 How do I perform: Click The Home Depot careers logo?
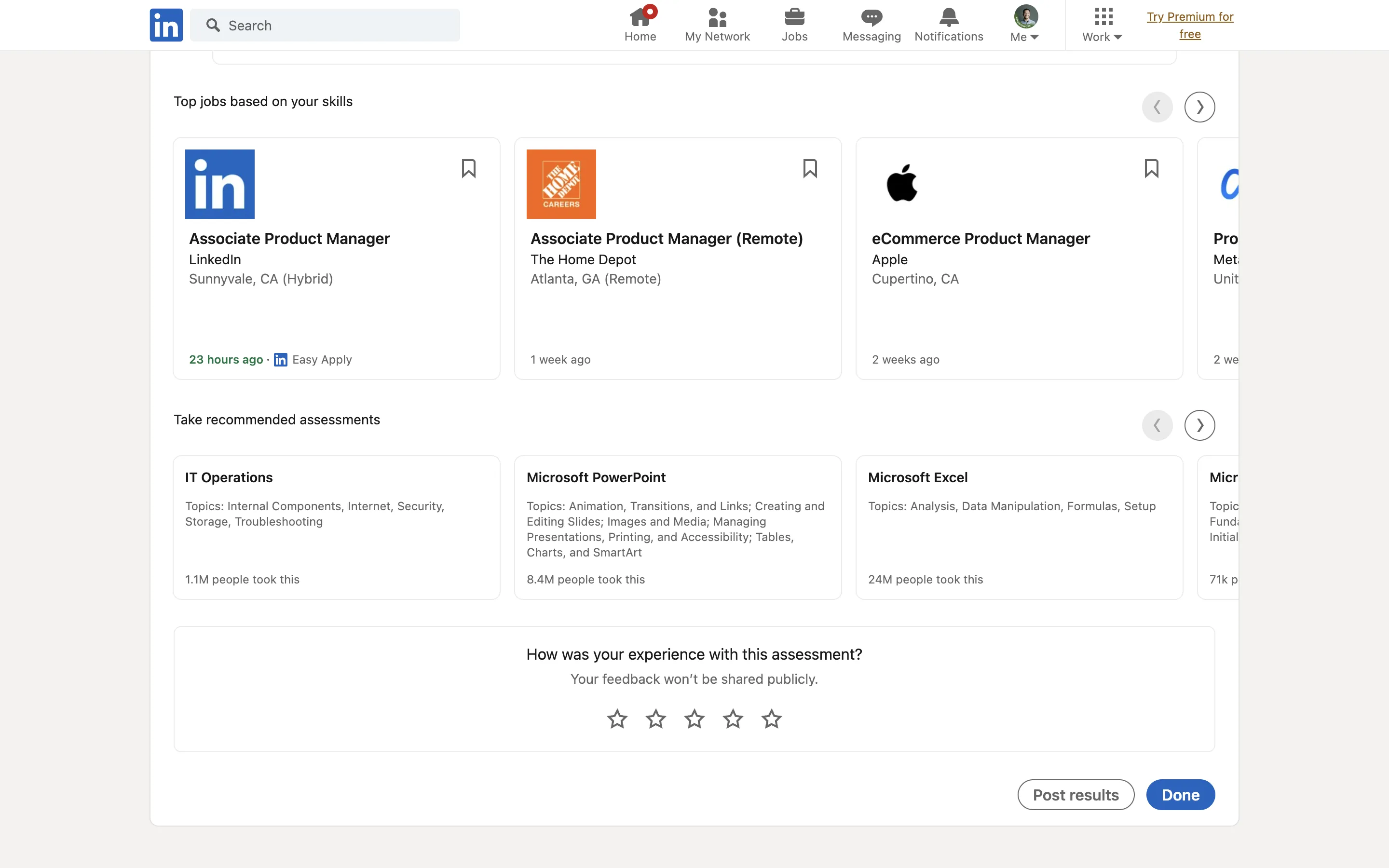pos(561,184)
